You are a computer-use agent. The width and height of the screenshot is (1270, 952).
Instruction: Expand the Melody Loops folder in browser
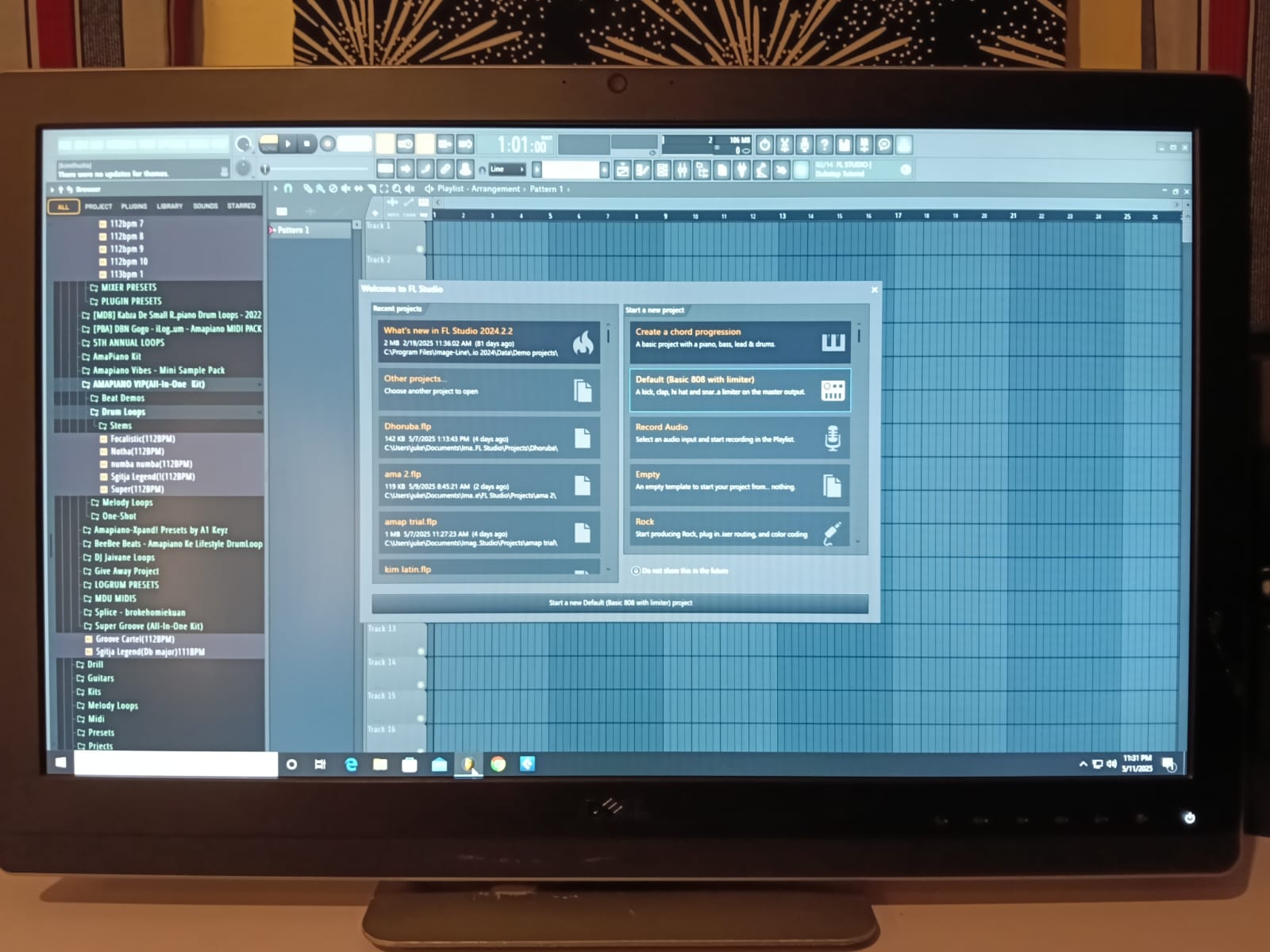(x=127, y=502)
